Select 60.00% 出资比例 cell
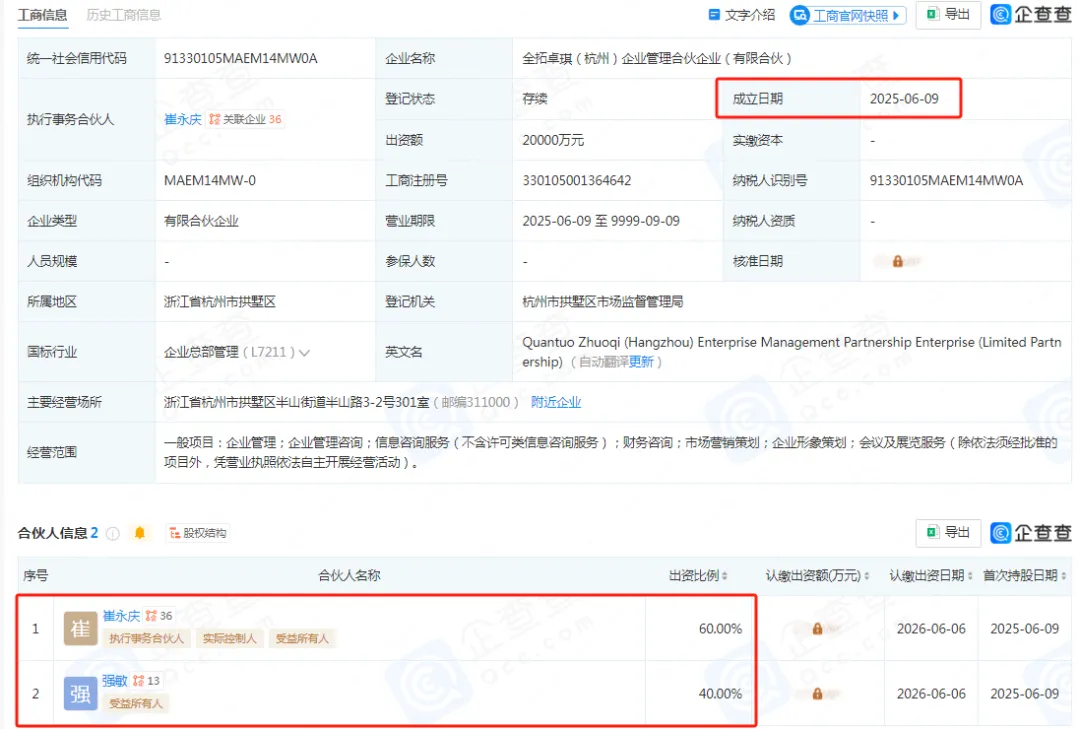1080x729 pixels. [x=720, y=628]
